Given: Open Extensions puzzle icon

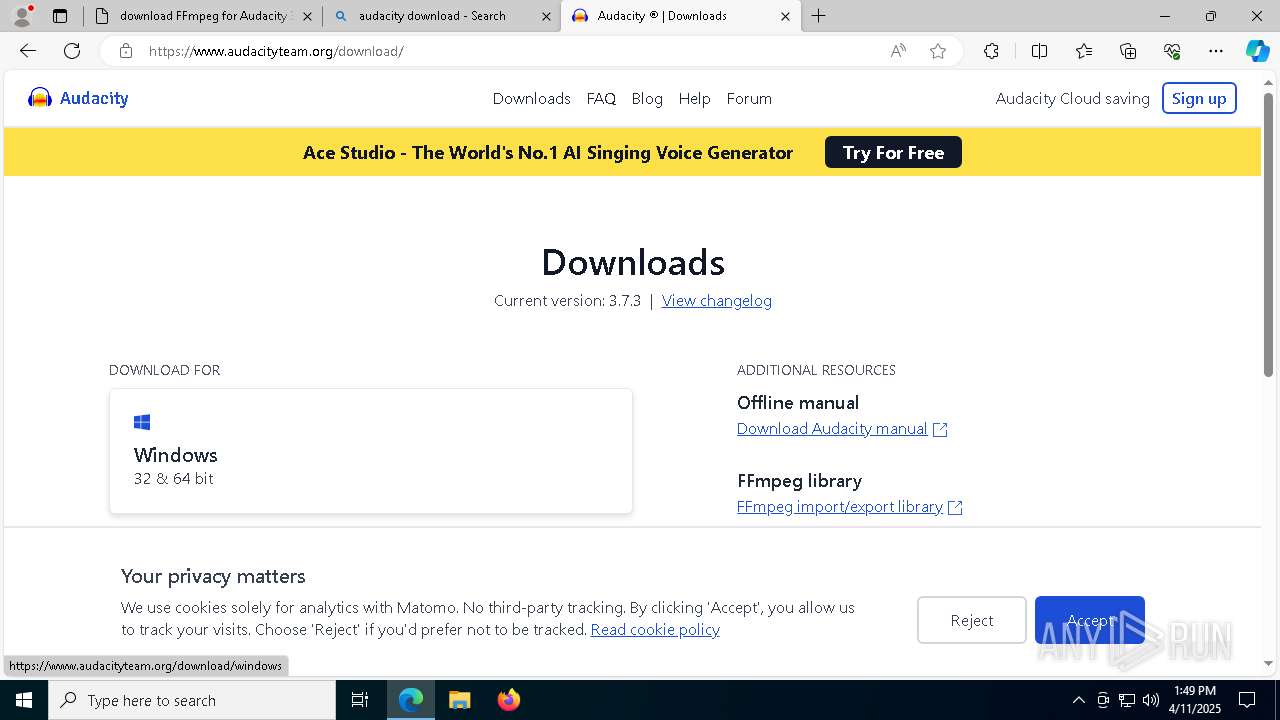Looking at the screenshot, I should click(x=991, y=51).
